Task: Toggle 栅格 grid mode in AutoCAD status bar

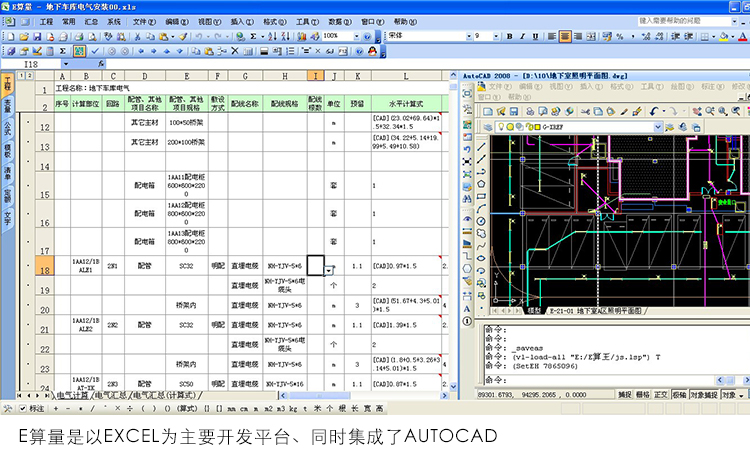Action: coord(642,395)
